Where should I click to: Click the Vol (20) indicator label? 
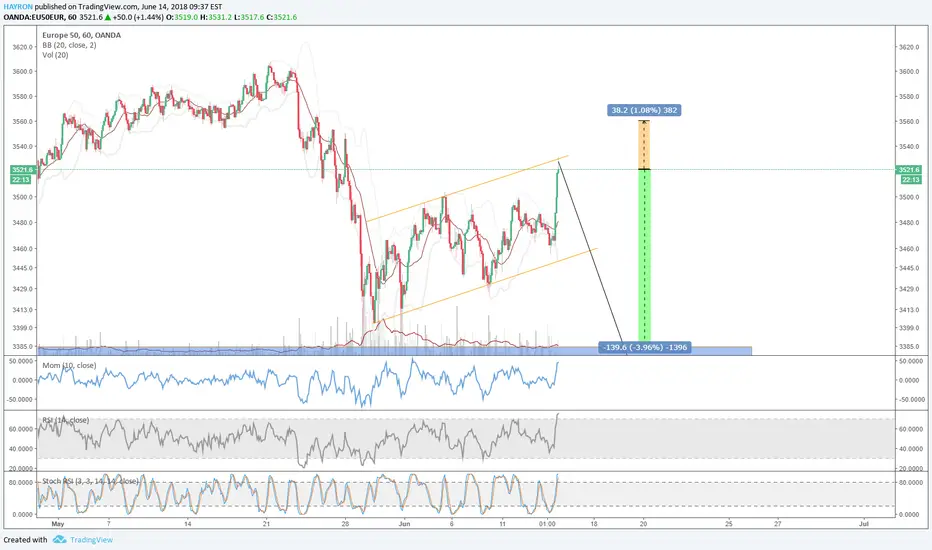point(55,55)
